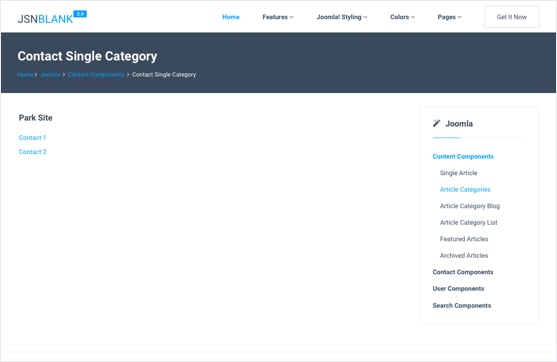The image size is (557, 362).
Task: Select User Components in sidebar menu
Action: point(458,288)
